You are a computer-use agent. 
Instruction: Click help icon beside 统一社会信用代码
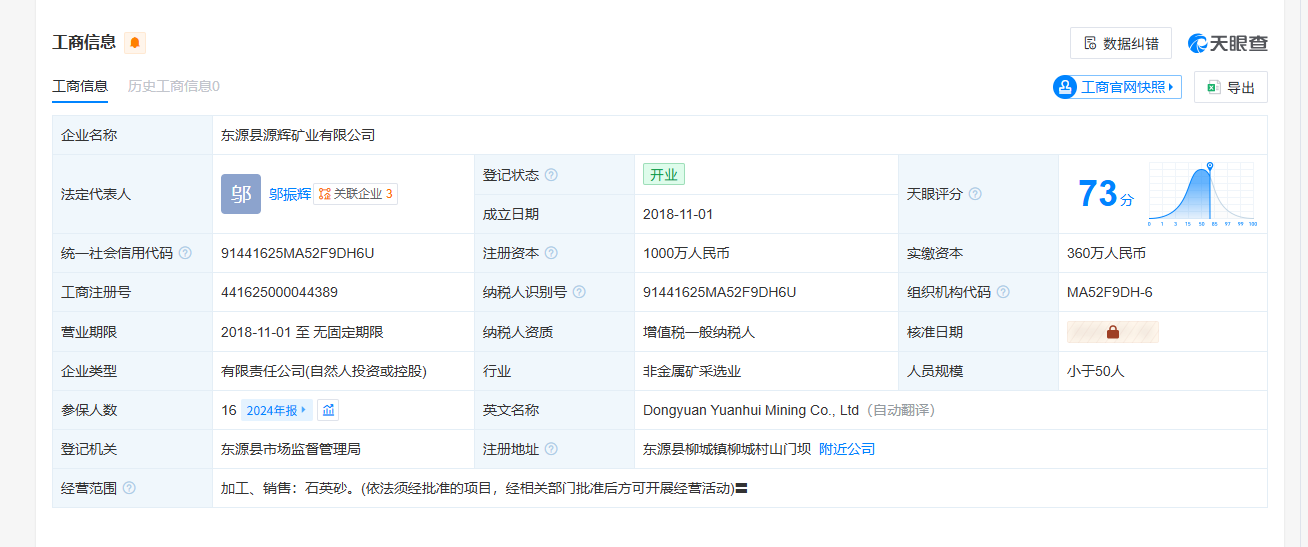click(x=185, y=253)
